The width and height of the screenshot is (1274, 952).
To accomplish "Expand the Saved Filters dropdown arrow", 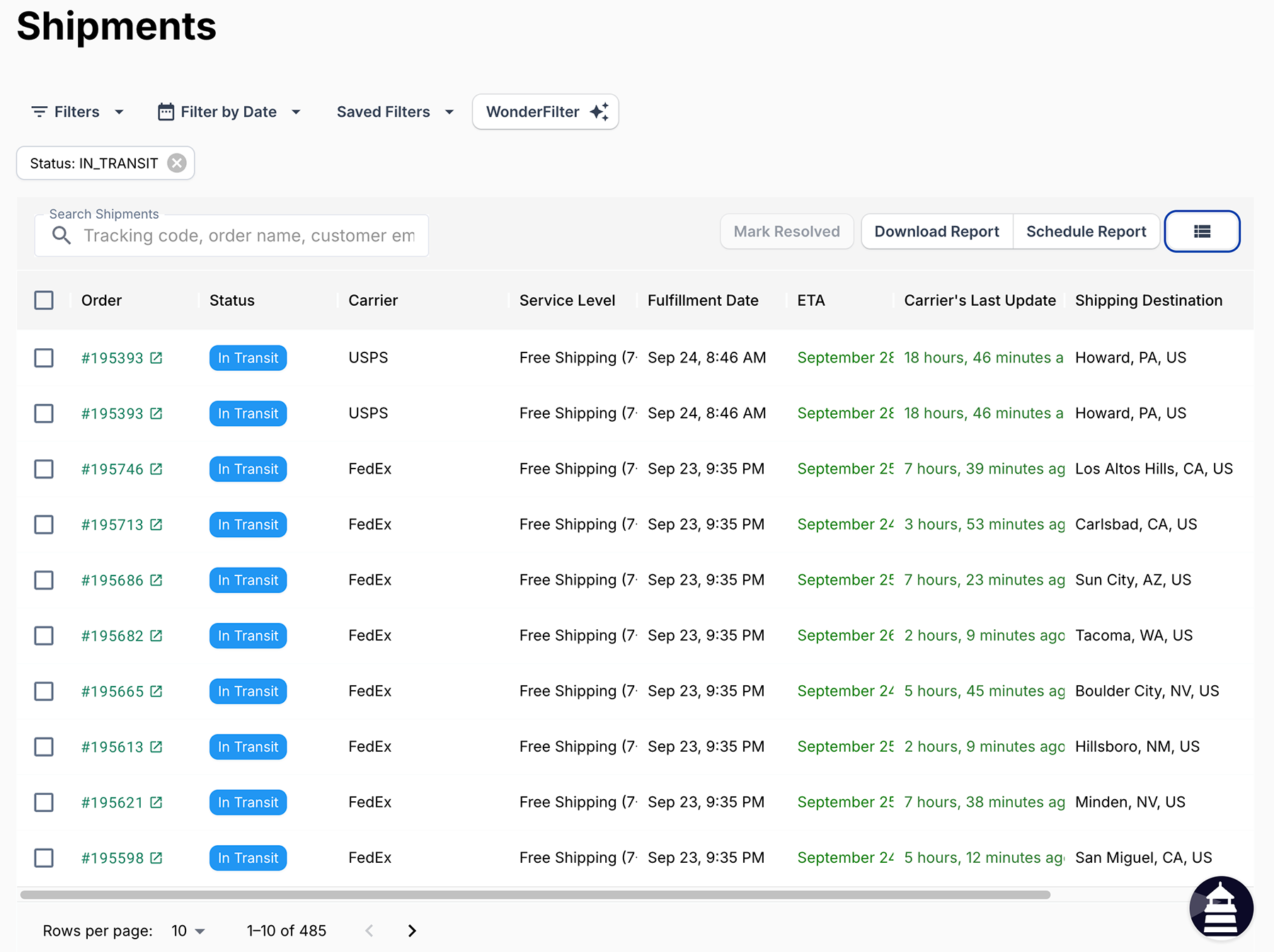I will 449,112.
